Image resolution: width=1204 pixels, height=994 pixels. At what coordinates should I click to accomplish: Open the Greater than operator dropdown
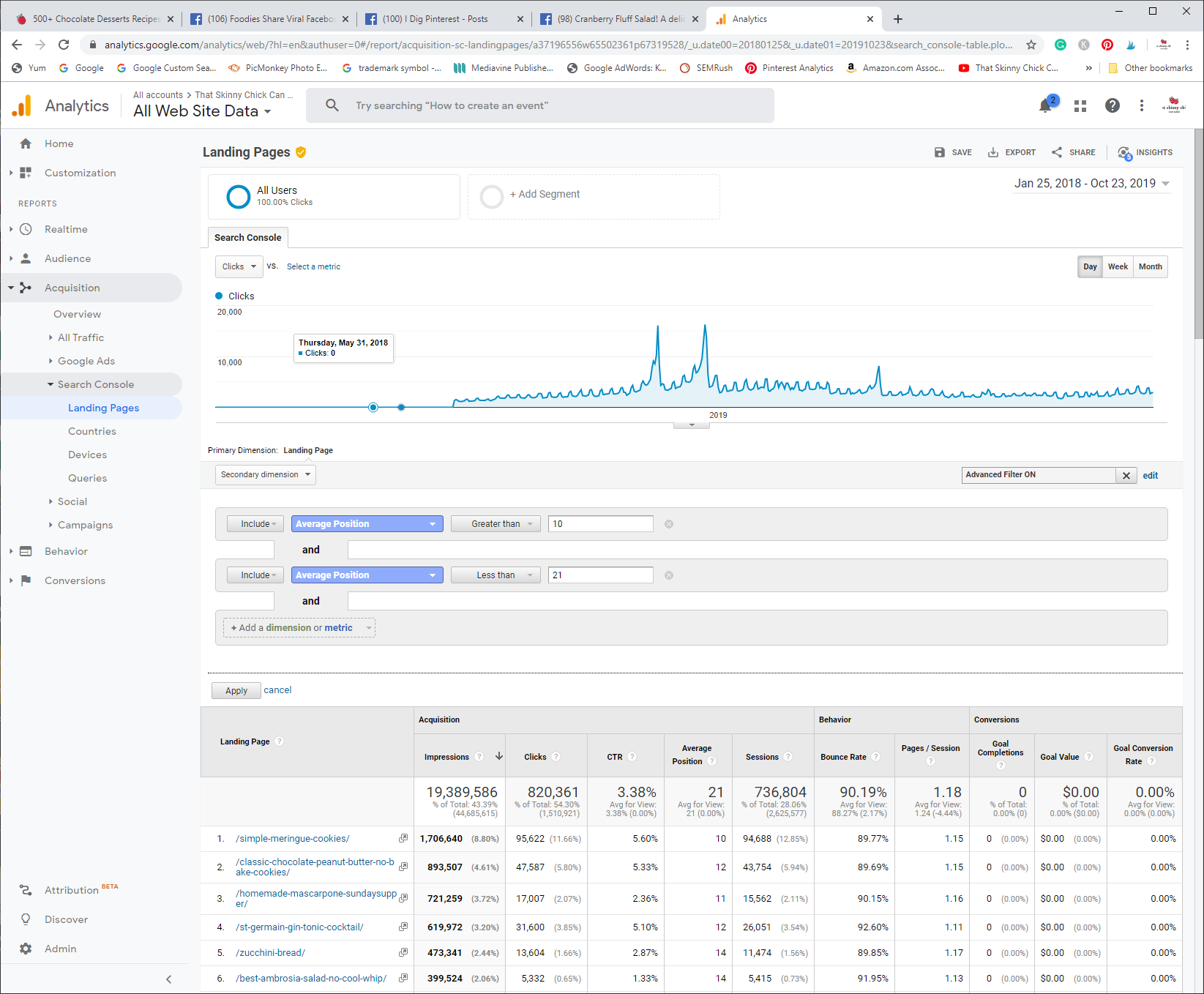pyautogui.click(x=496, y=524)
